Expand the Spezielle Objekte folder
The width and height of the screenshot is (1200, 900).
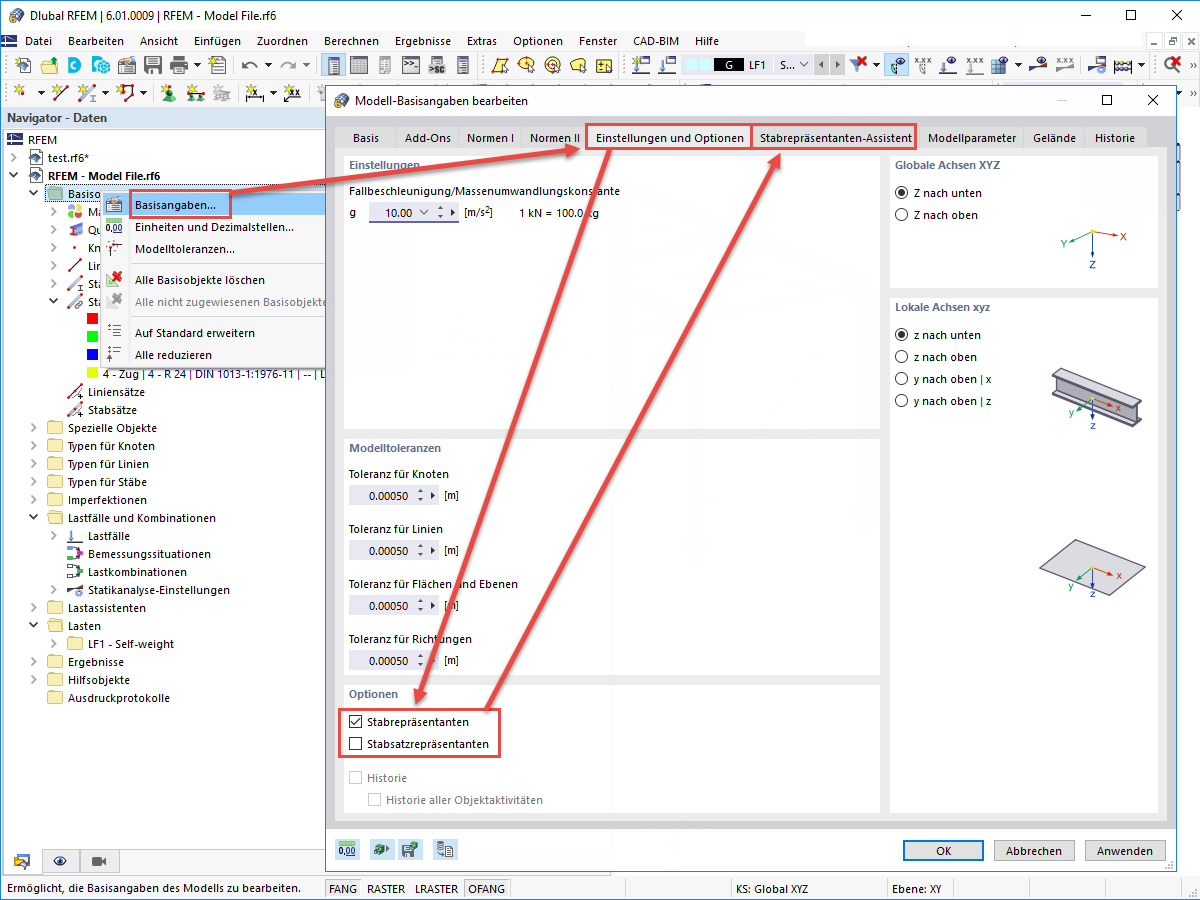point(34,428)
